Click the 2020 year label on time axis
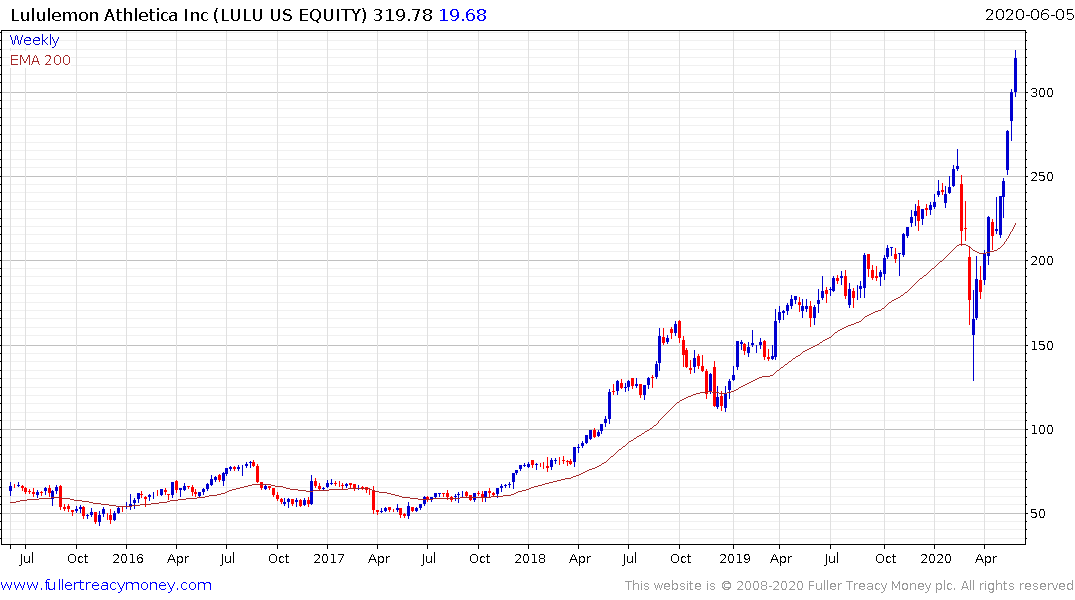This screenshot has width=1075, height=600. [x=936, y=559]
